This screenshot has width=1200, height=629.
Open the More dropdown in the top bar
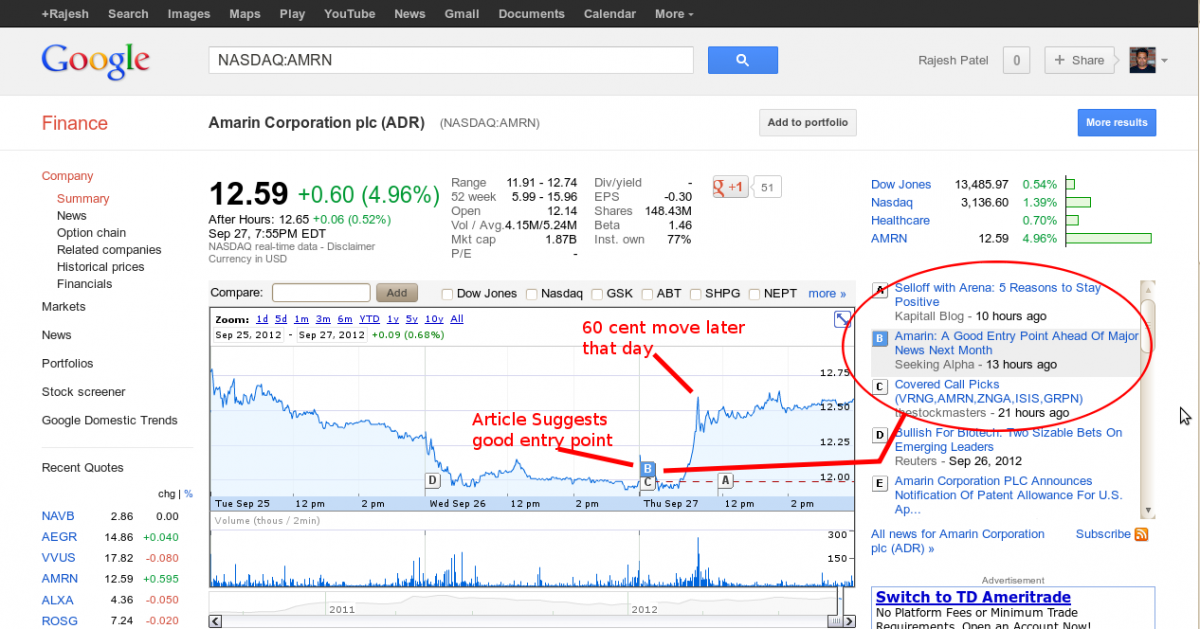pos(674,14)
